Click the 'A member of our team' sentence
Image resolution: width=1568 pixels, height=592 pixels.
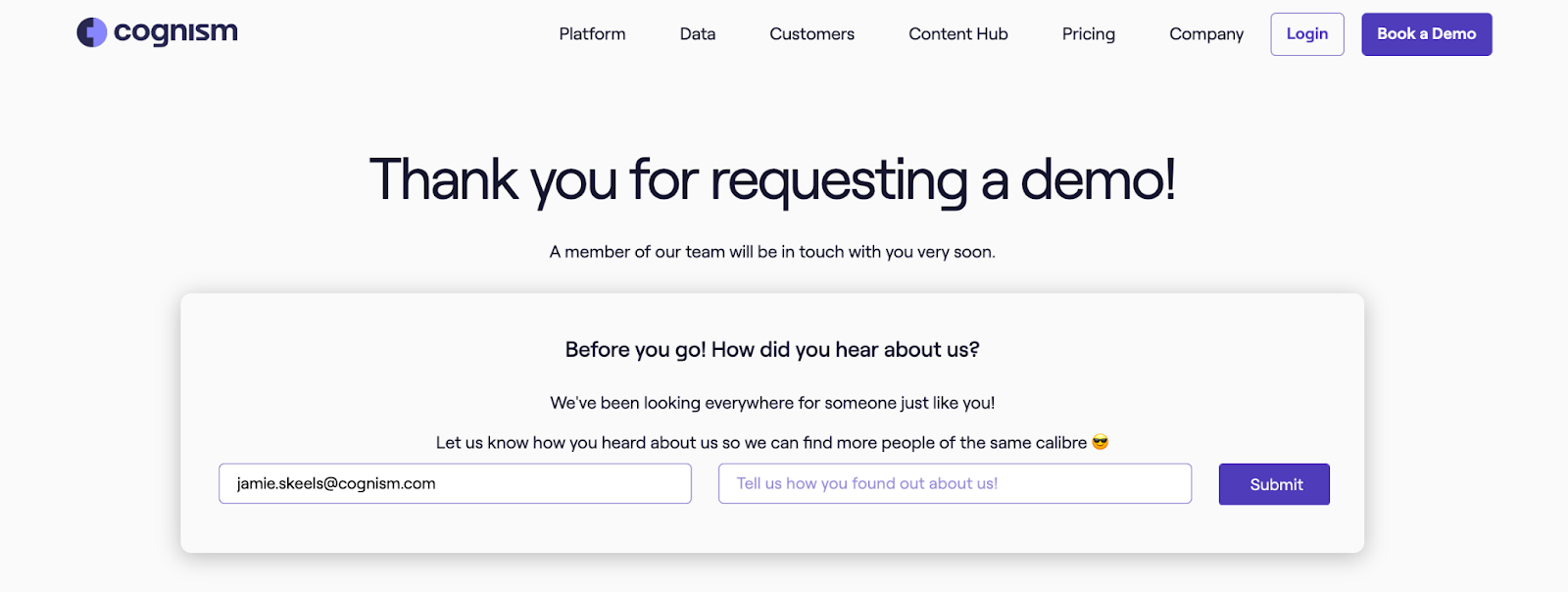coord(772,252)
